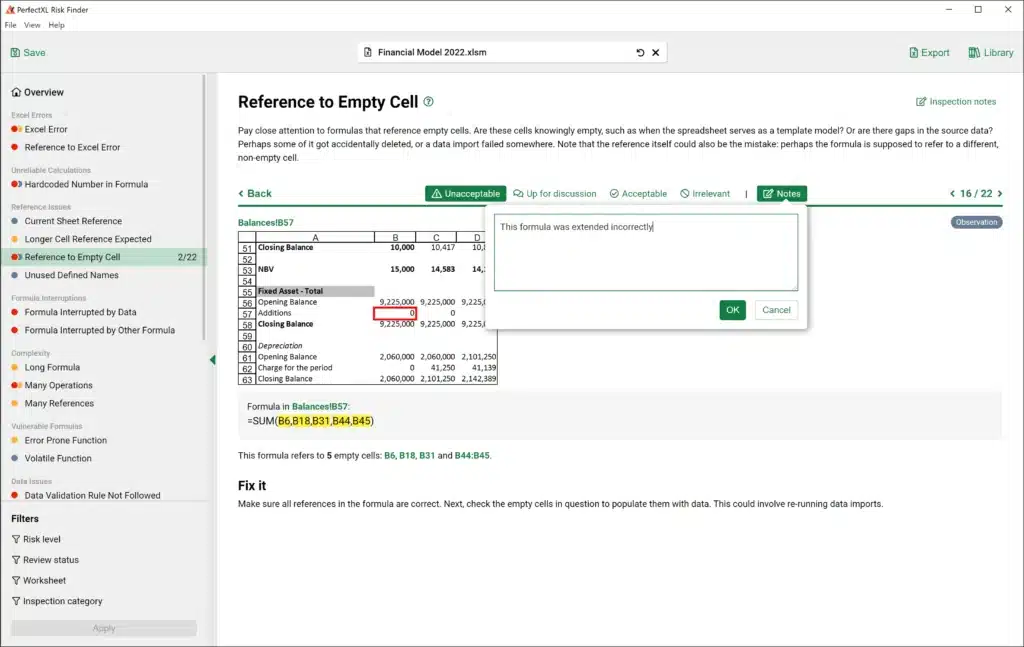Image resolution: width=1024 pixels, height=647 pixels.
Task: Expand the Worksheet filter
Action: coord(39,580)
